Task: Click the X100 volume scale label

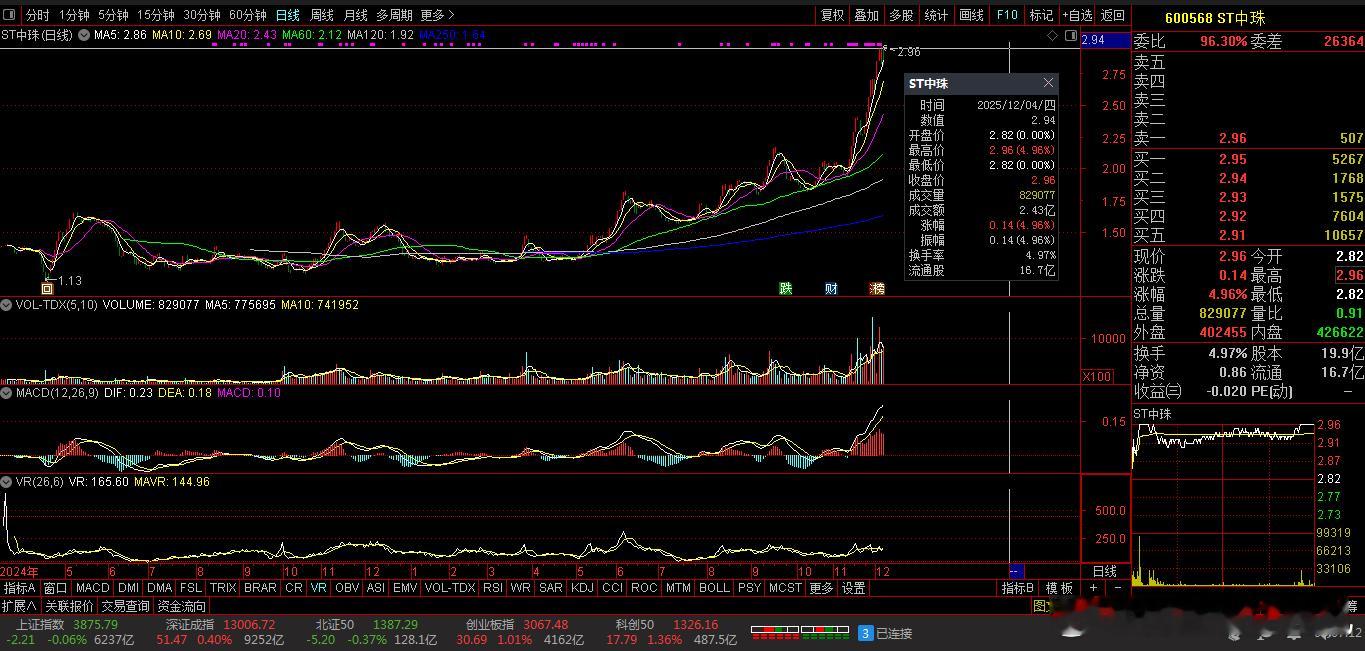Action: pos(1097,377)
